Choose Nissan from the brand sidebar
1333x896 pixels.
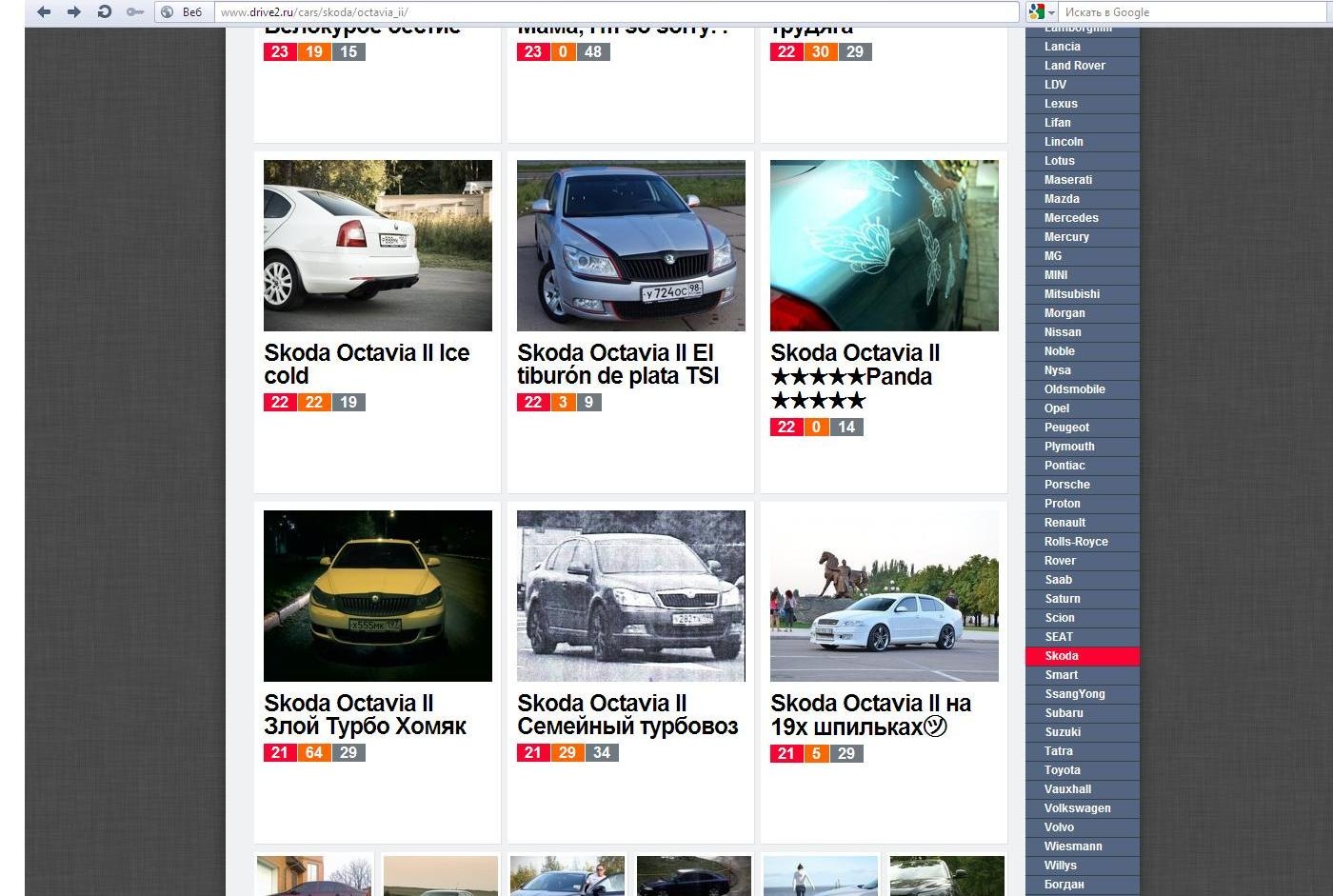[x=1083, y=332]
